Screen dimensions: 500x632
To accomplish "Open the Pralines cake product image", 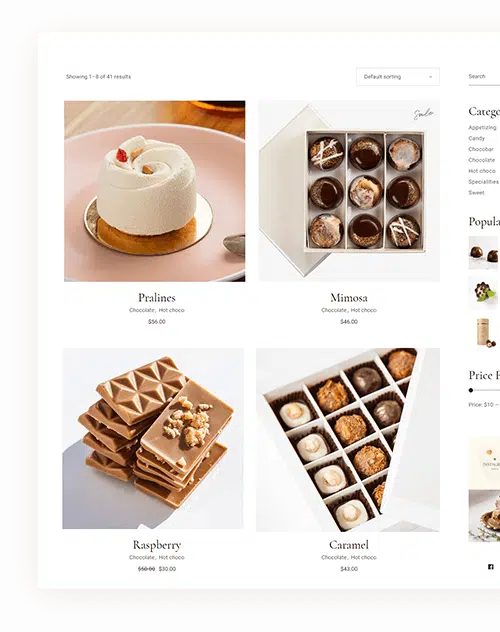I will 155,191.
